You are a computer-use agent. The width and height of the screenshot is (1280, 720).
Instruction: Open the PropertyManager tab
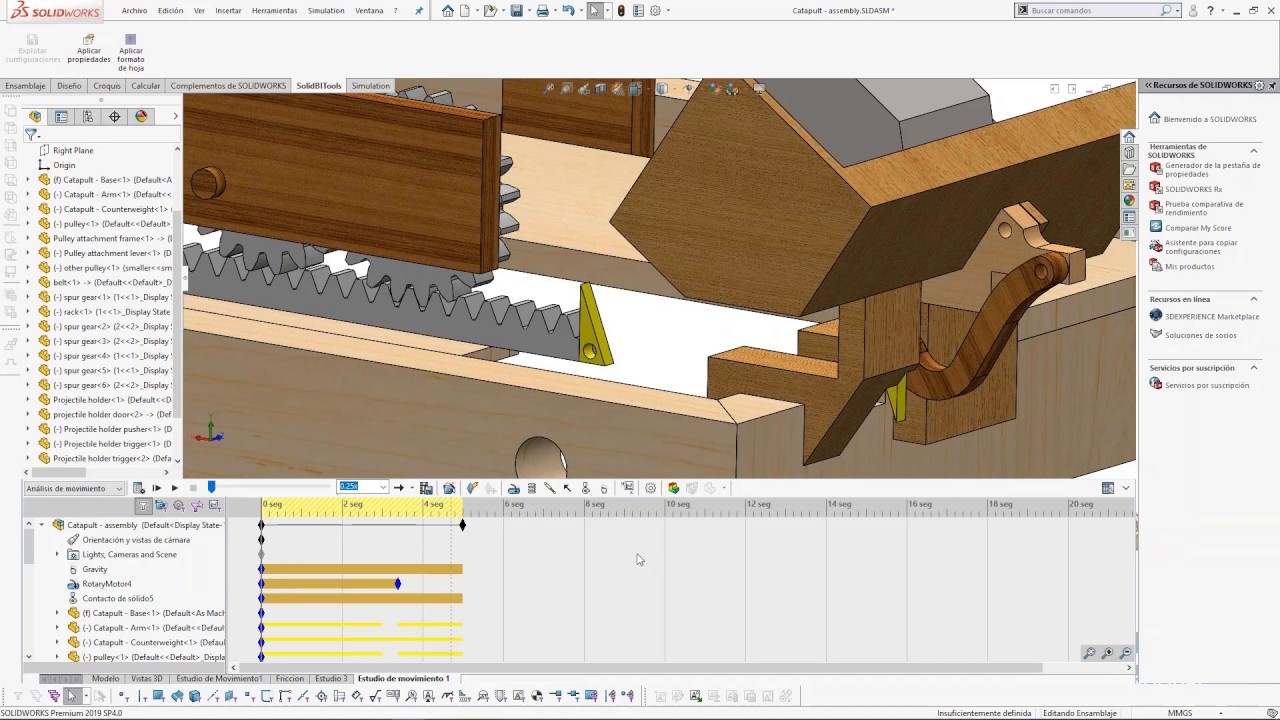(61, 116)
